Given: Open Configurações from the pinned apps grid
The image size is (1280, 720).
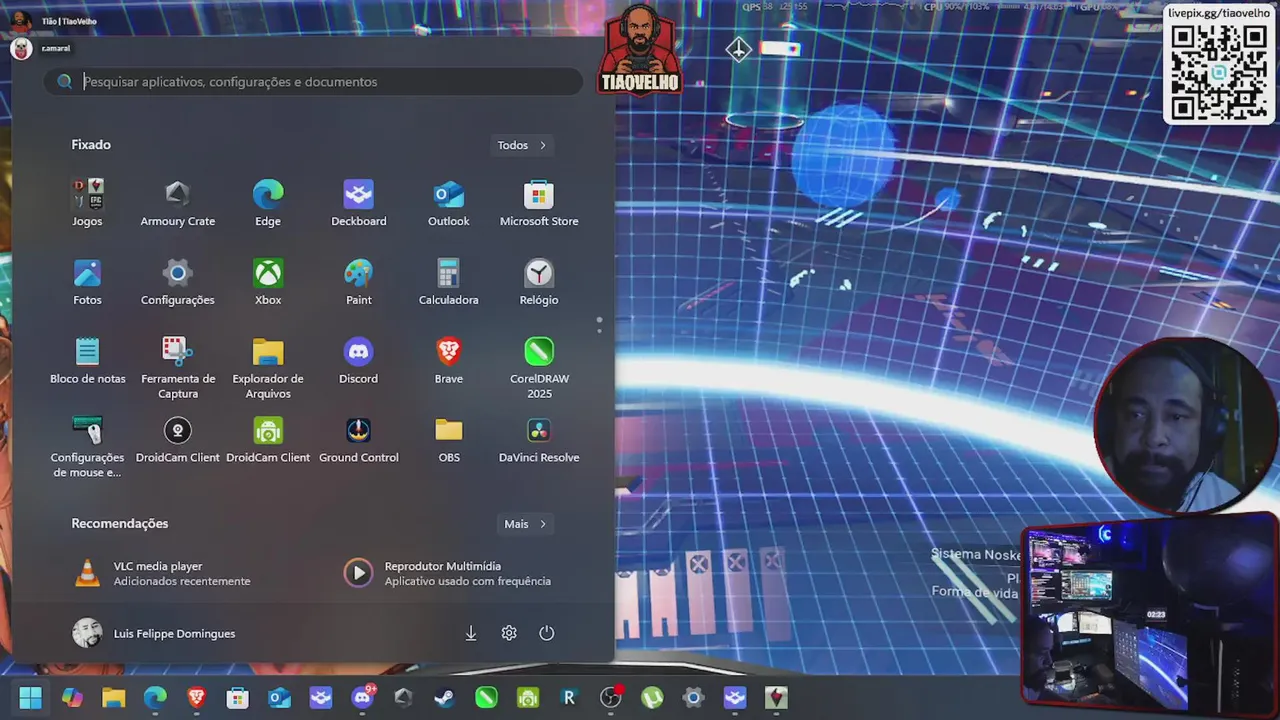Looking at the screenshot, I should pyautogui.click(x=178, y=282).
